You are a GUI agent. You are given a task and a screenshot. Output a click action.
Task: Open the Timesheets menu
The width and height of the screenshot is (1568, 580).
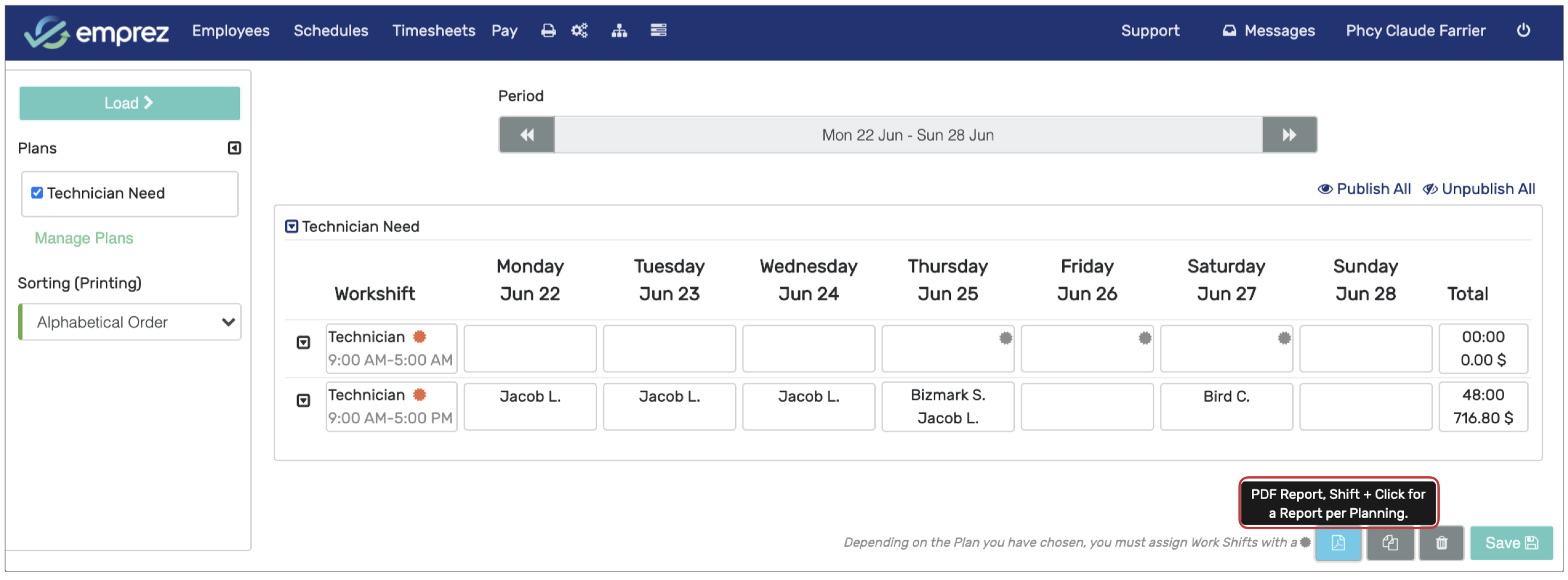[433, 30]
